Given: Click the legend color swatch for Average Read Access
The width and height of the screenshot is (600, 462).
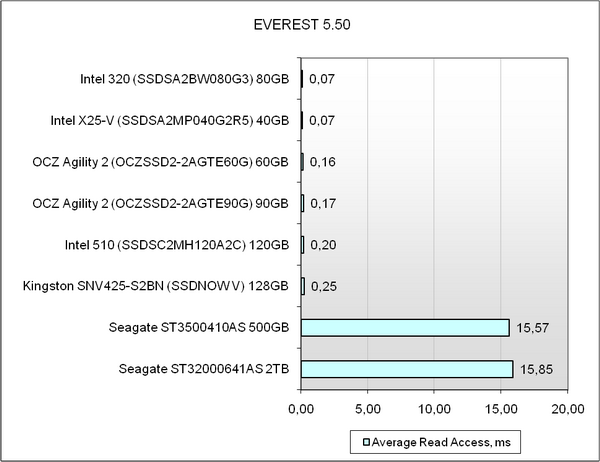Looking at the screenshot, I should [366, 442].
